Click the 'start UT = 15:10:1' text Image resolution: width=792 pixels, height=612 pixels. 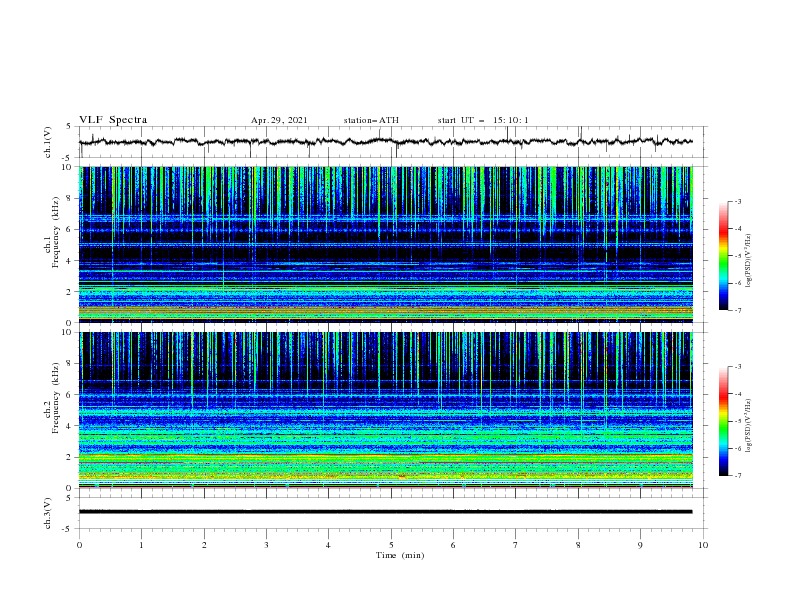coord(483,120)
